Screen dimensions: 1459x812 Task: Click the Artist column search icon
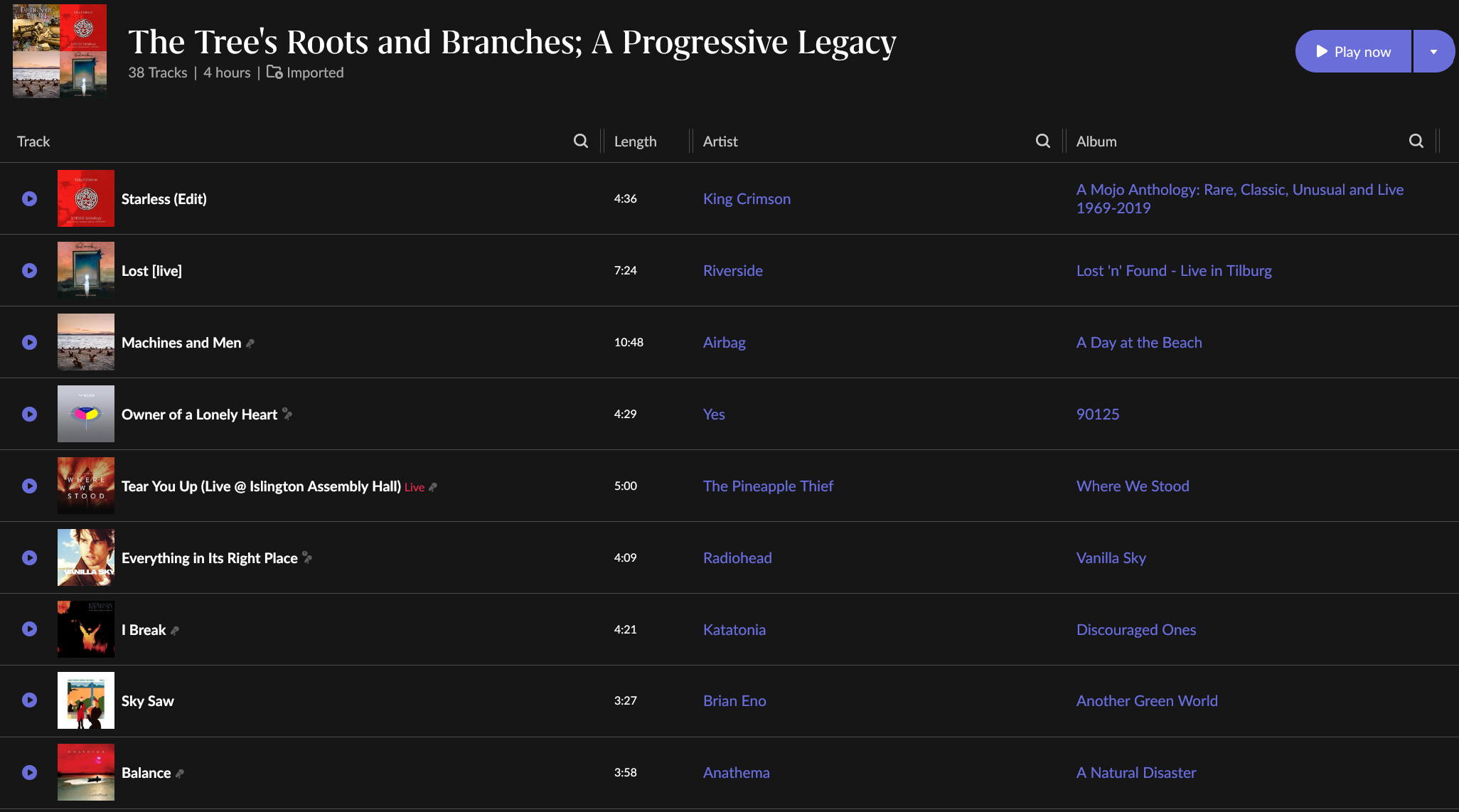point(1043,141)
